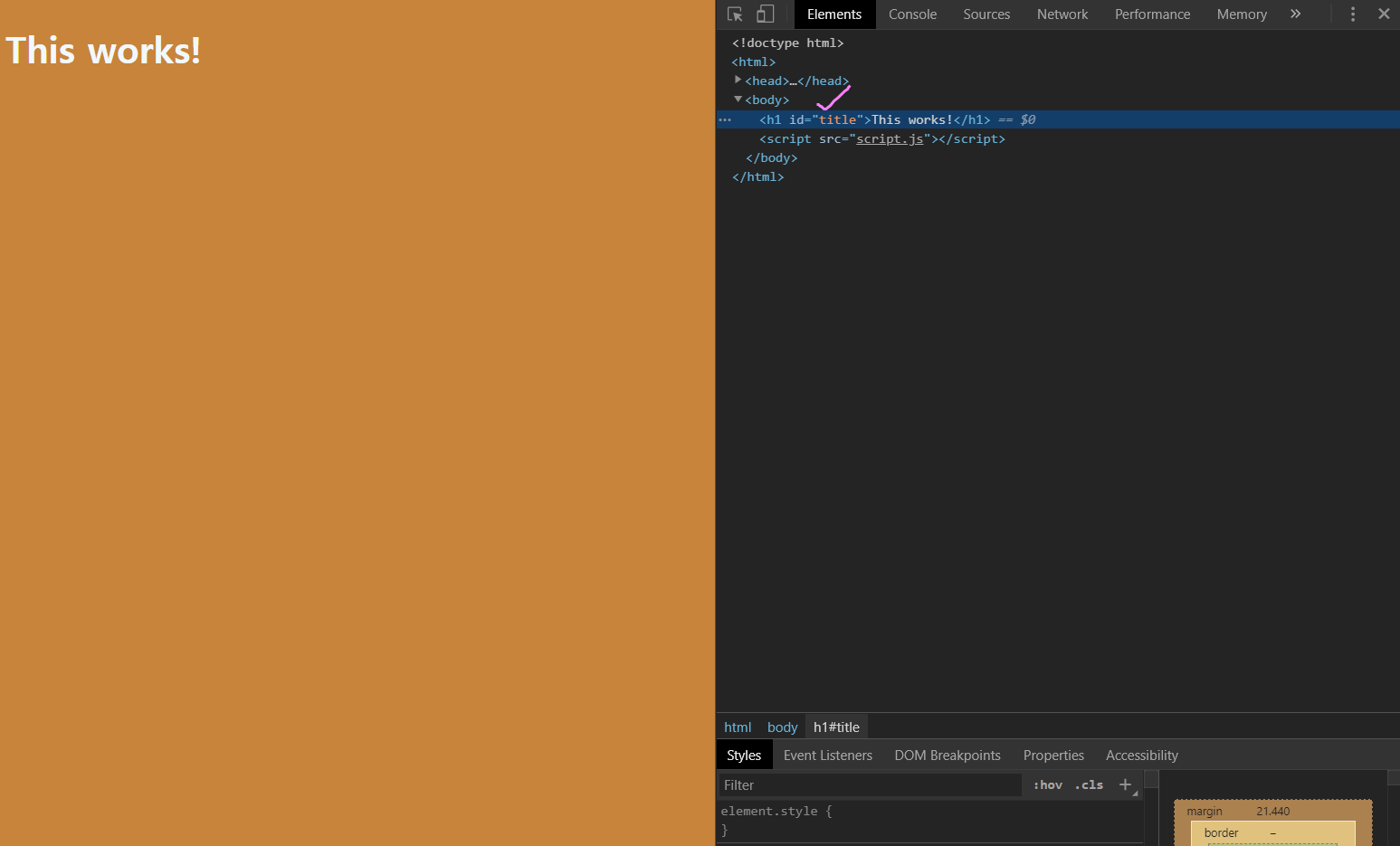1400x846 pixels.
Task: Select the Styles sub-tab
Action: (x=744, y=756)
